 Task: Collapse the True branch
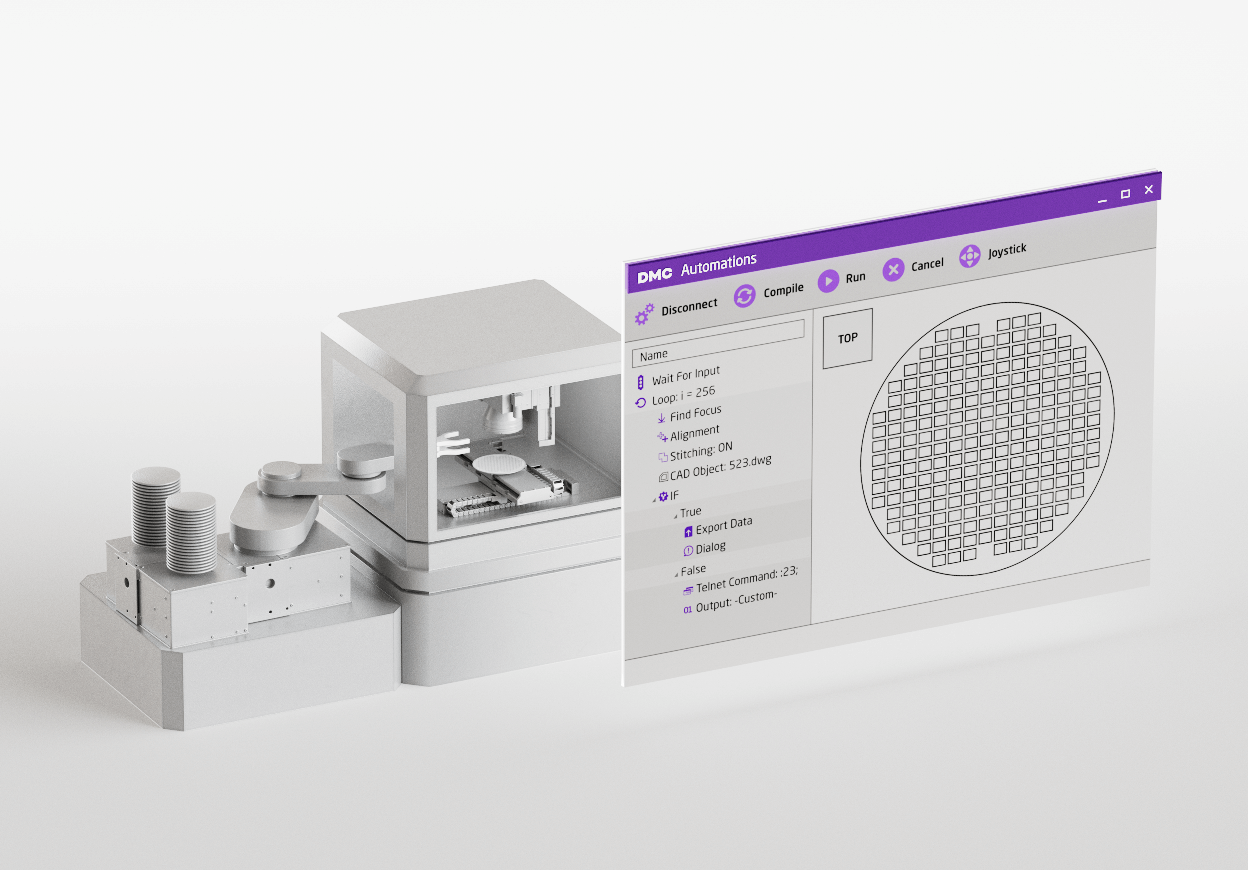675,516
